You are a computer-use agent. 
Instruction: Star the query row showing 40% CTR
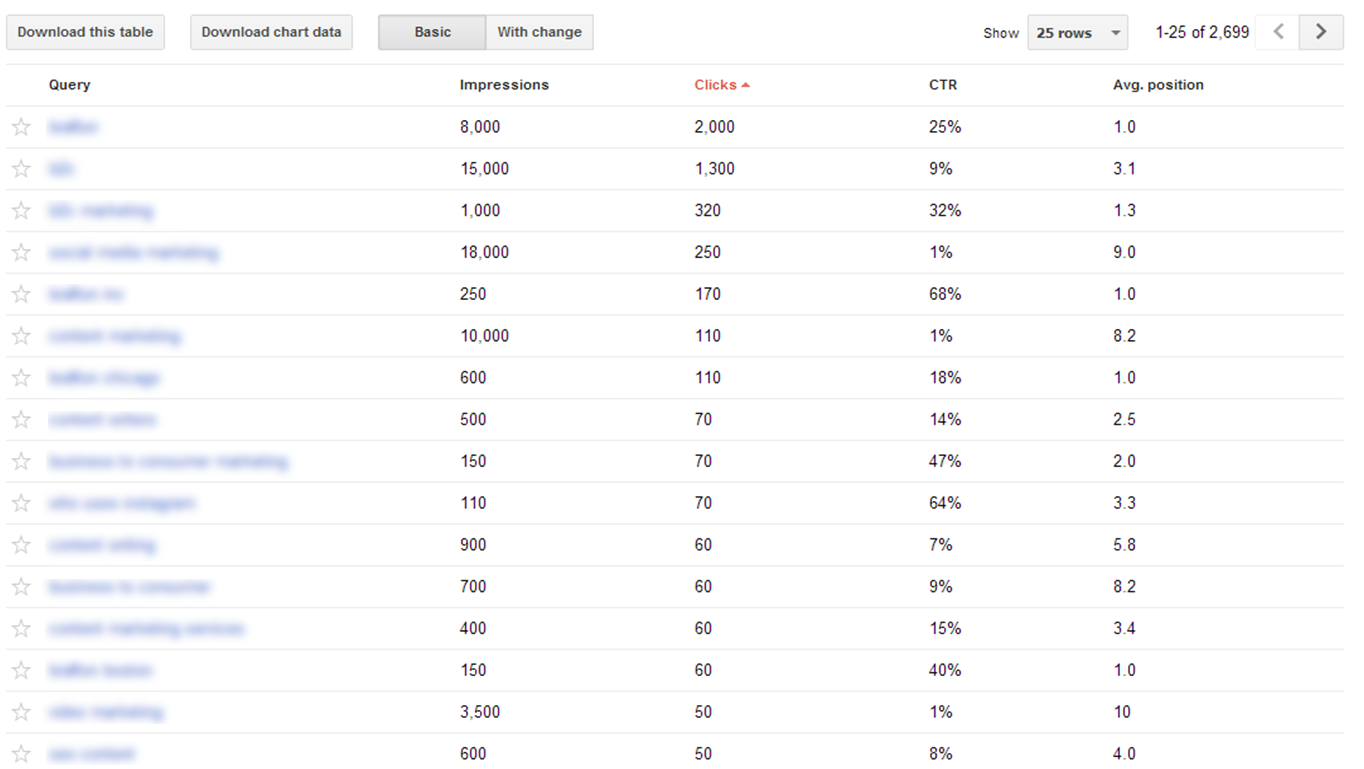[21, 669]
